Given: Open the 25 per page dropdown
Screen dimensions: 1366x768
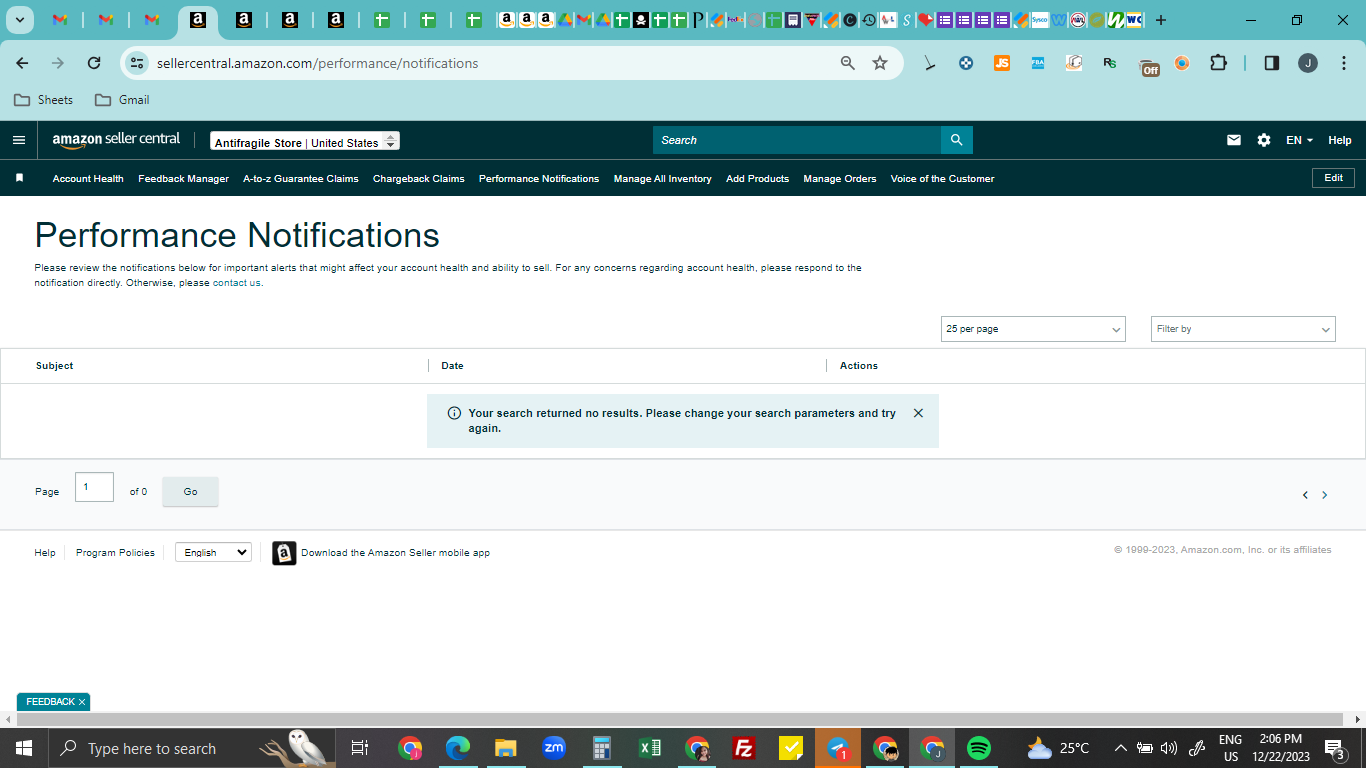Looking at the screenshot, I should (x=1033, y=329).
